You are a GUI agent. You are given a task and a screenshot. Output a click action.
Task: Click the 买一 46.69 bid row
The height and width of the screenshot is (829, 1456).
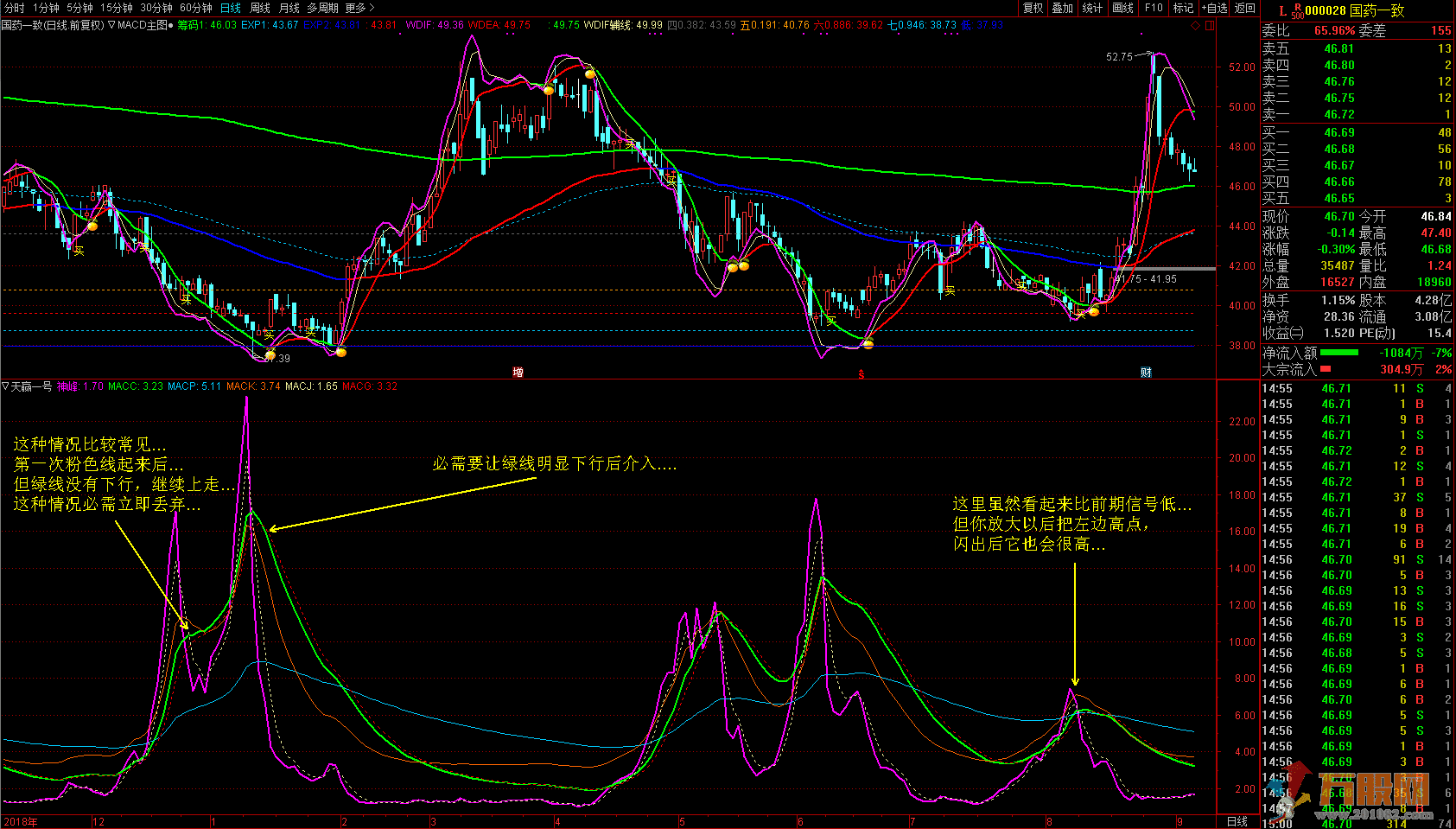click(x=1357, y=132)
